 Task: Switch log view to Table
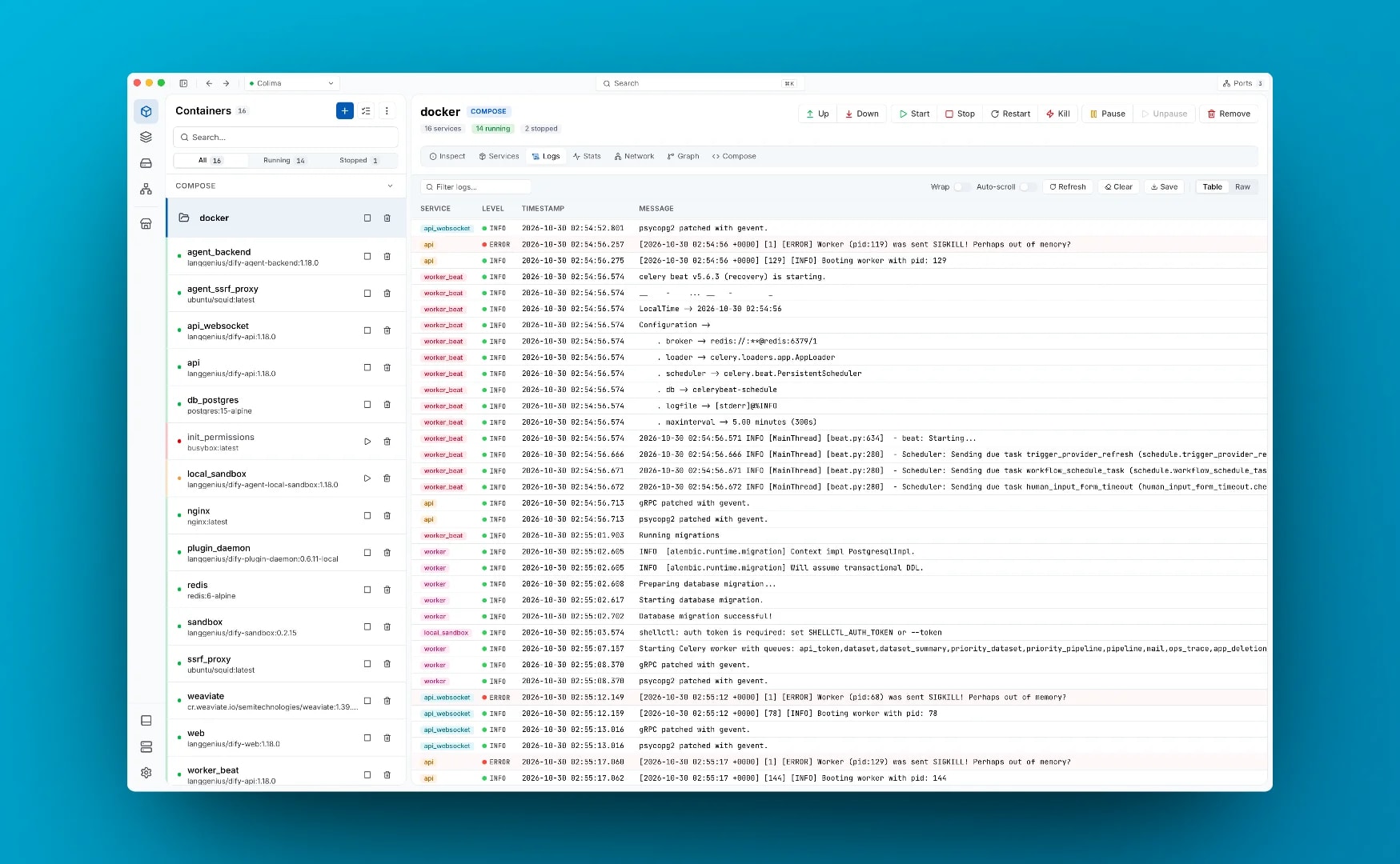pos(1212,187)
